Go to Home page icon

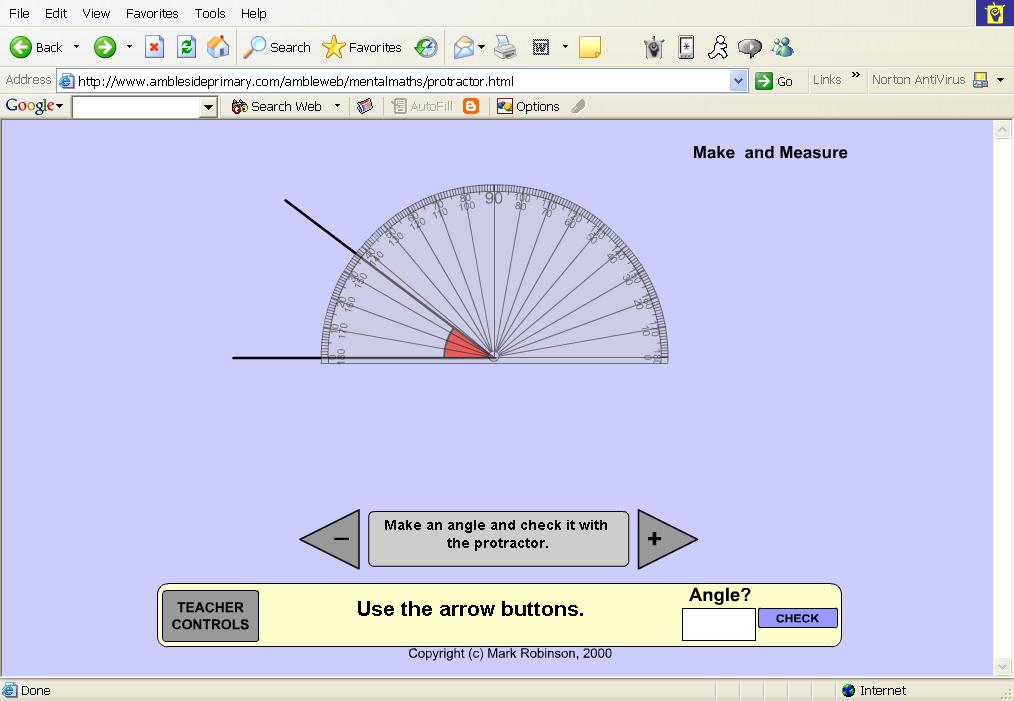coord(218,47)
